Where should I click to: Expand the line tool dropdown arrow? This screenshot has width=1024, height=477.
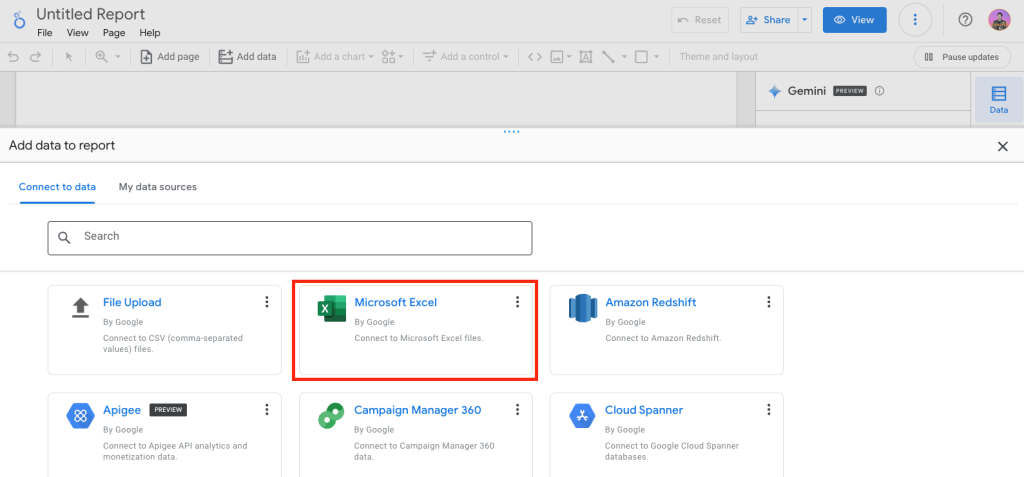coord(624,57)
